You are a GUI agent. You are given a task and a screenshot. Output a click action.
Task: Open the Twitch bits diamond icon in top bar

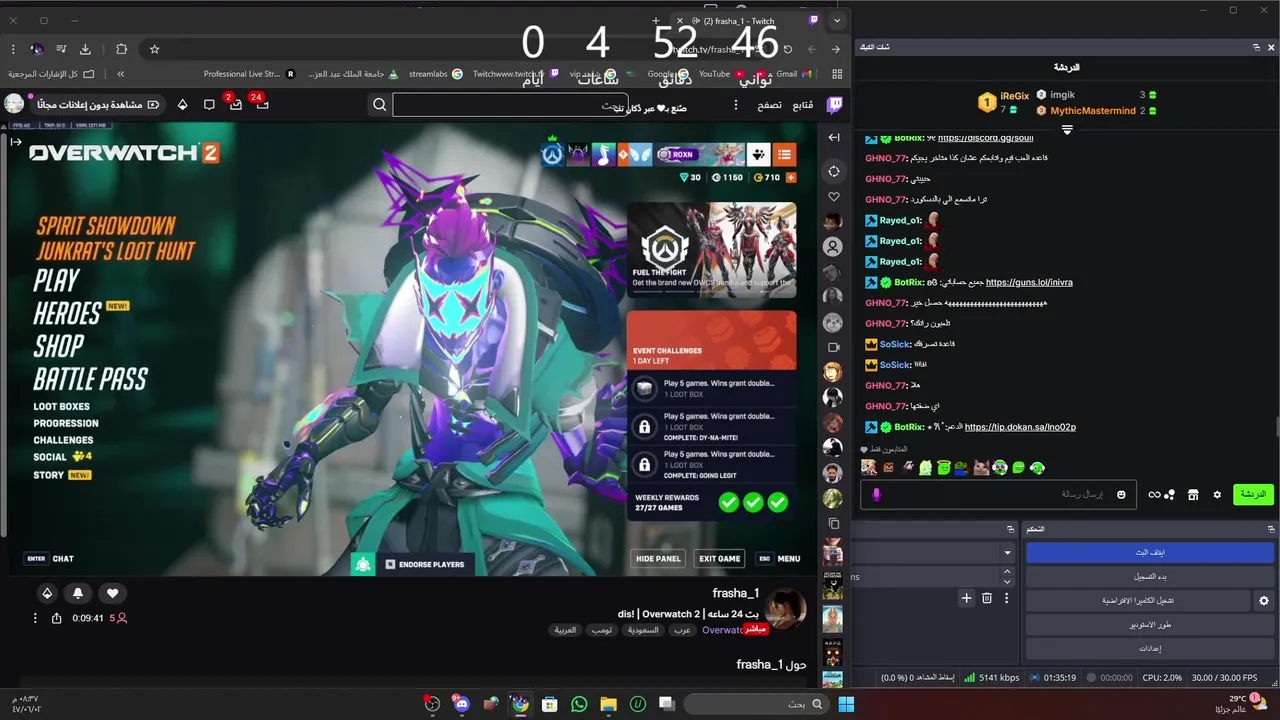tap(182, 104)
